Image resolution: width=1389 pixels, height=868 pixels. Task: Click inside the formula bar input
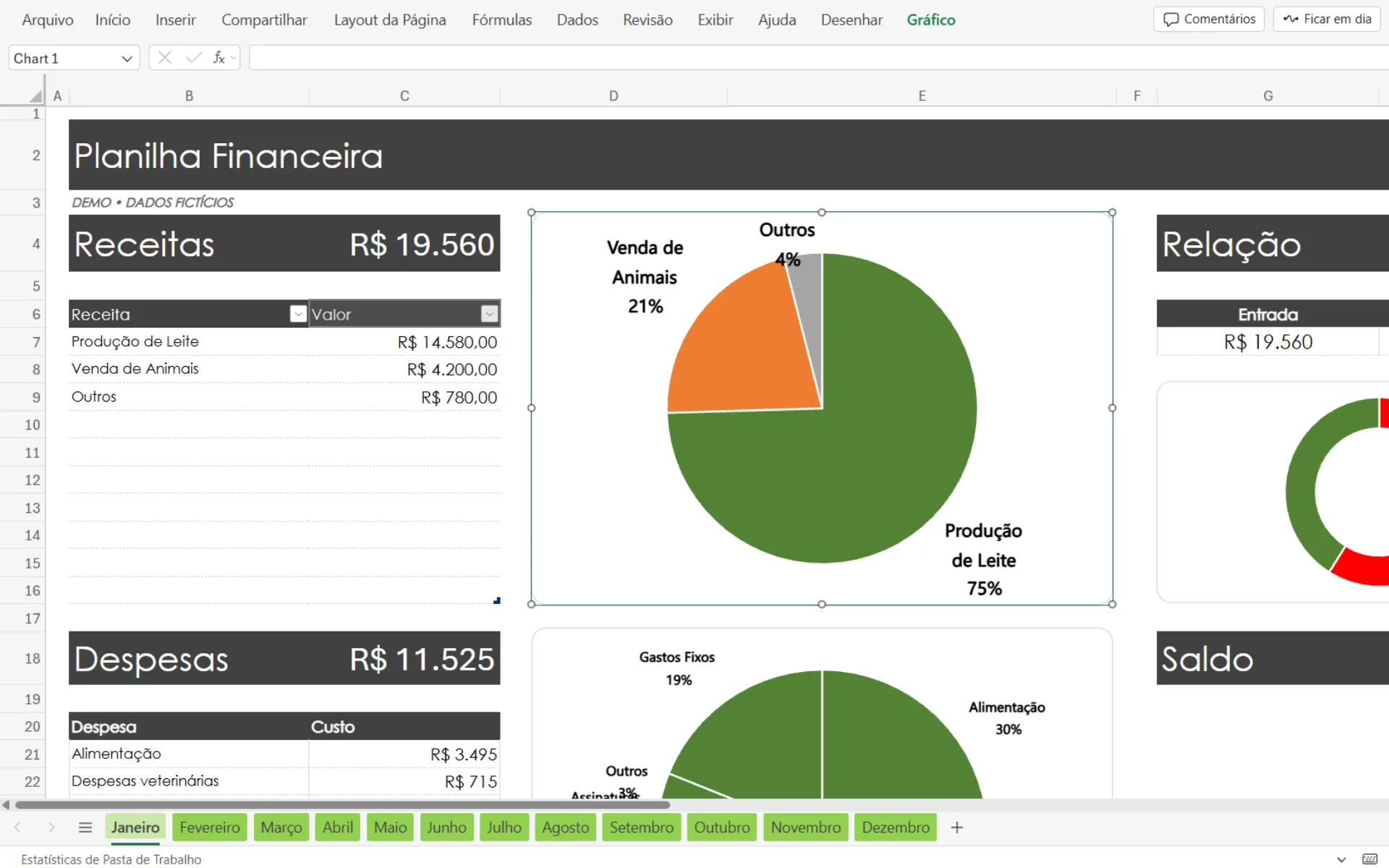click(817, 58)
